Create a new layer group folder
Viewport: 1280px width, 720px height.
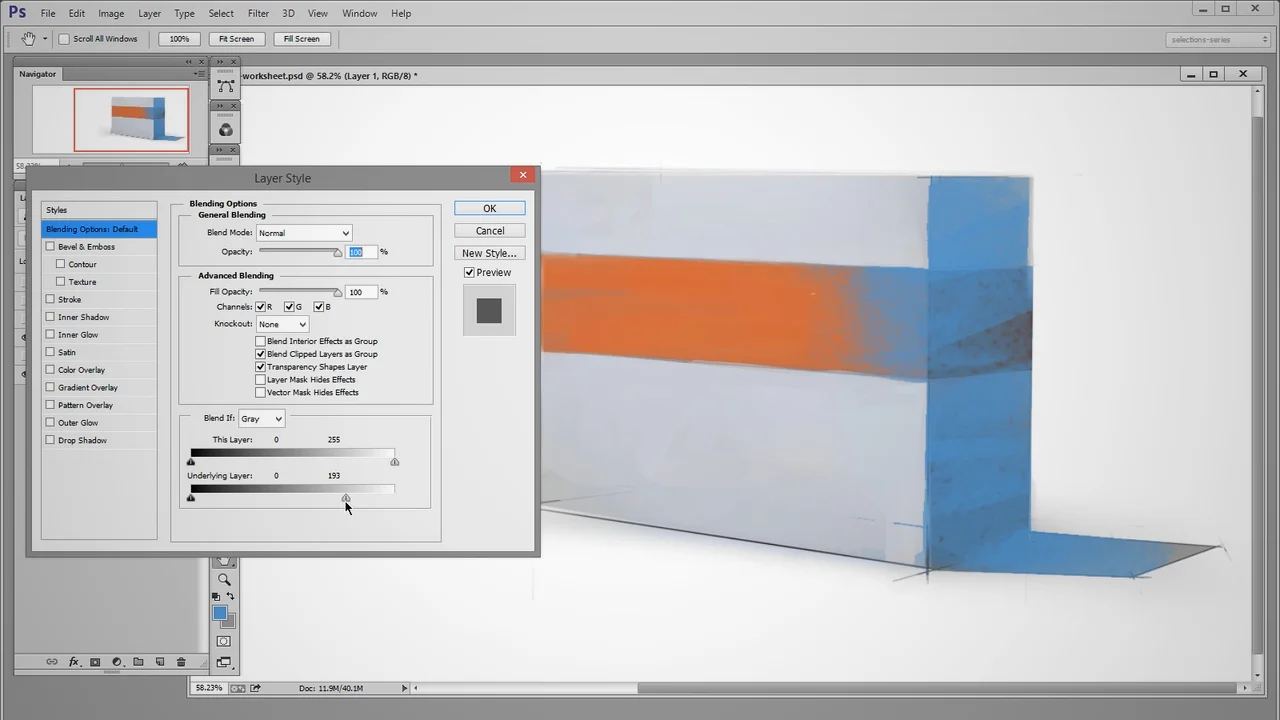[x=138, y=661]
